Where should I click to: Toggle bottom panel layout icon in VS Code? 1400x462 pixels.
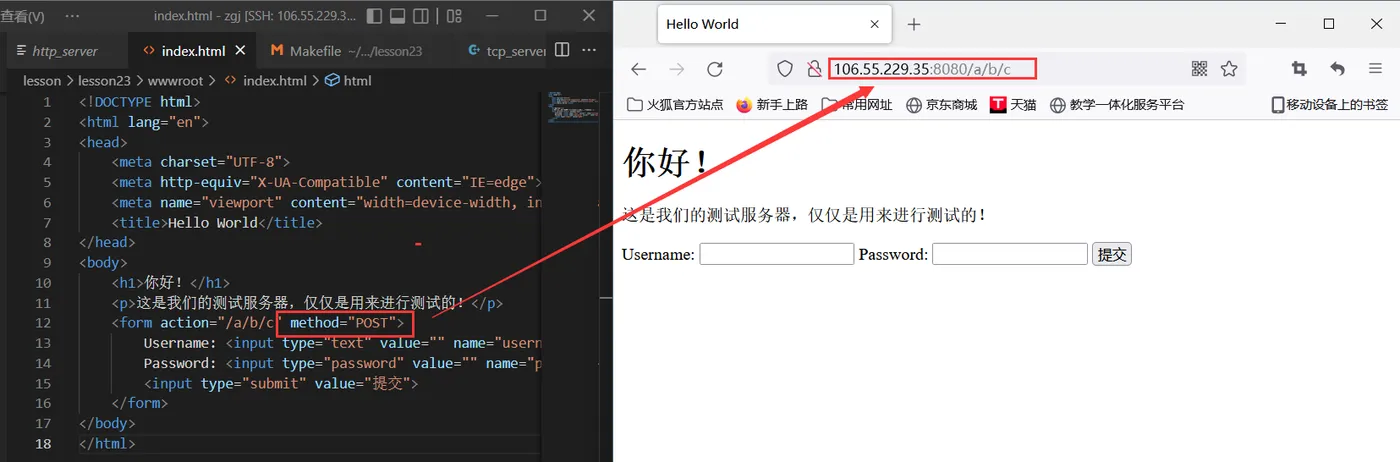397,16
